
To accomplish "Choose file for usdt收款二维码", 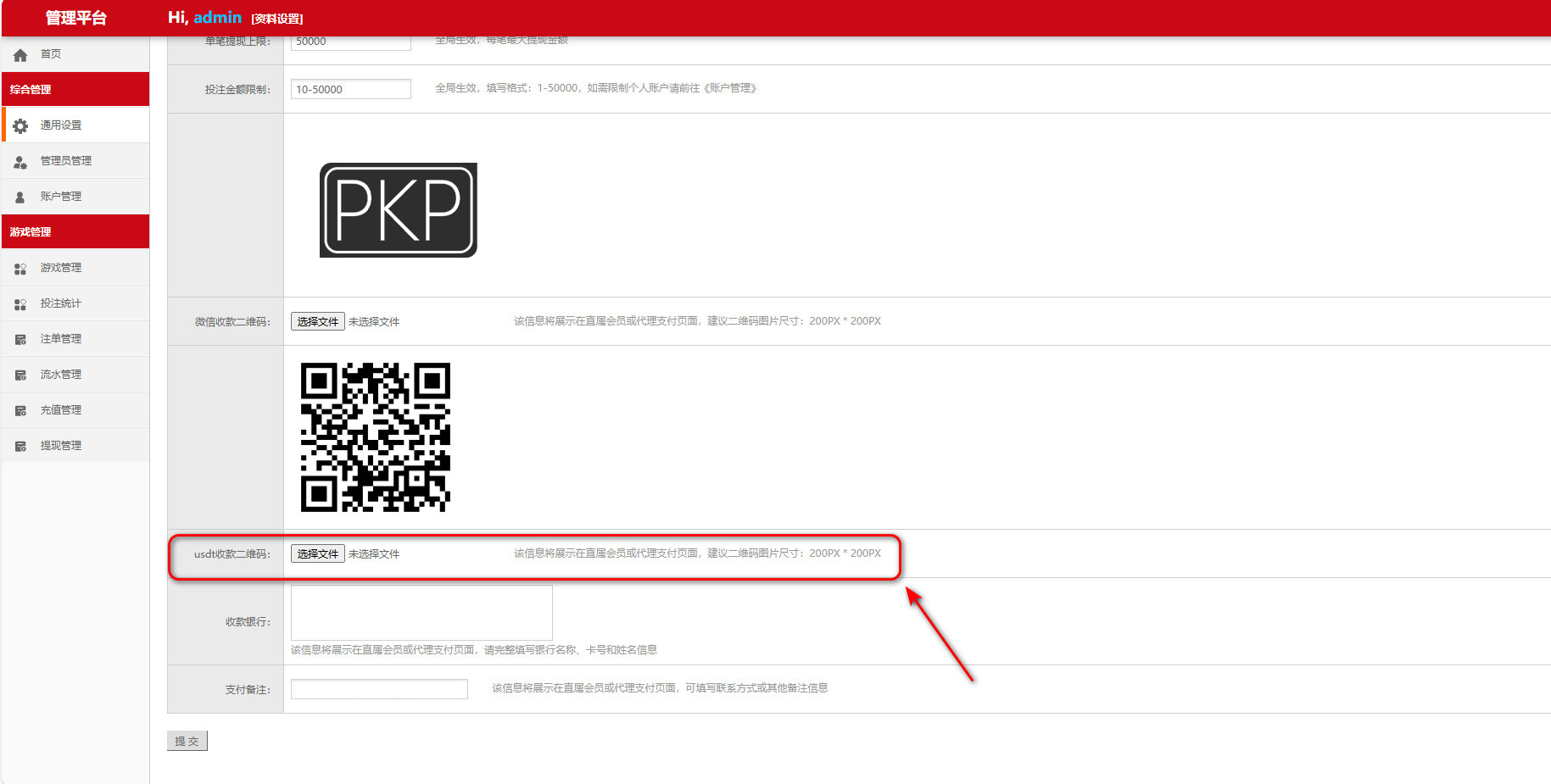I will (318, 553).
